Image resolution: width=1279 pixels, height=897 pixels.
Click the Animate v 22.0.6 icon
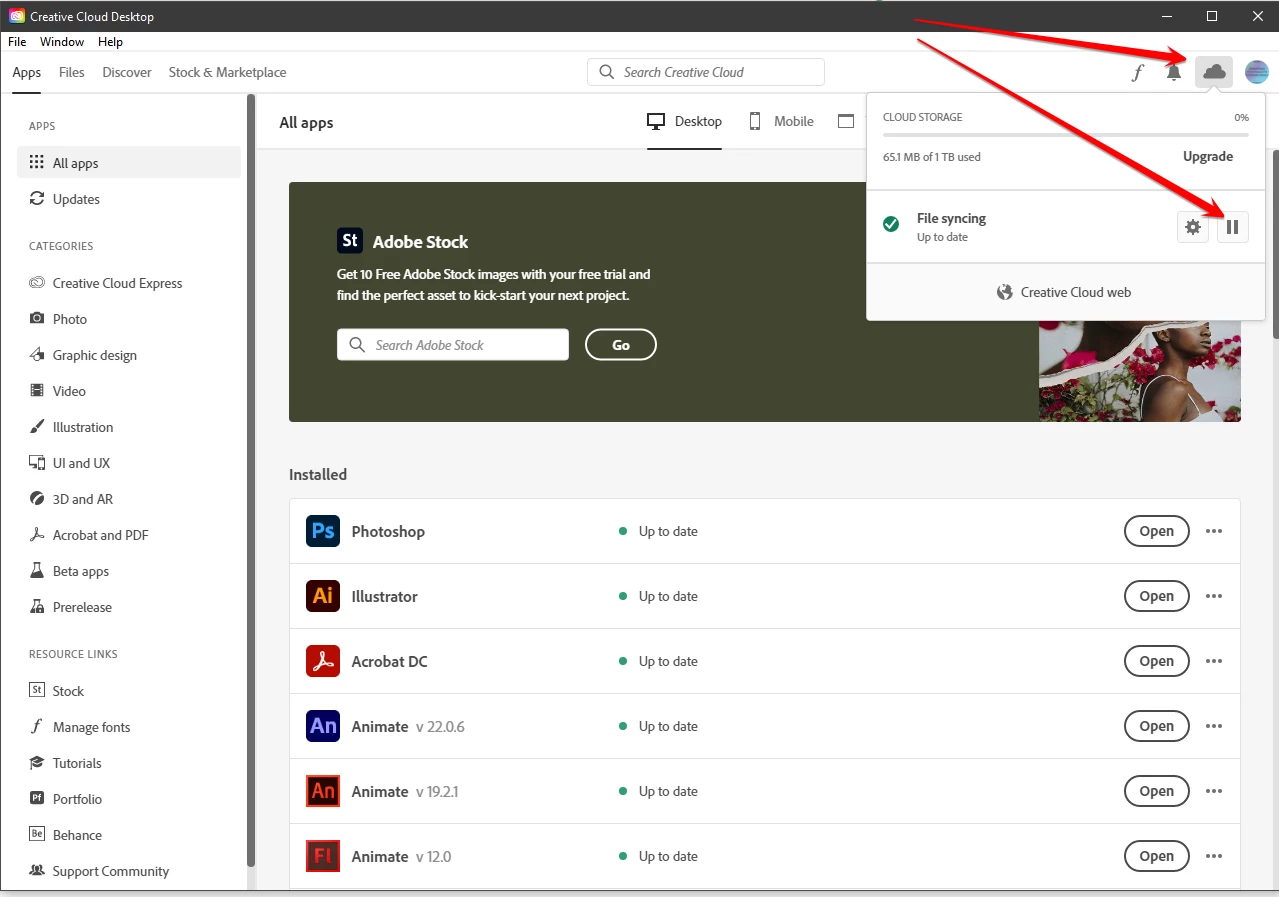point(323,726)
